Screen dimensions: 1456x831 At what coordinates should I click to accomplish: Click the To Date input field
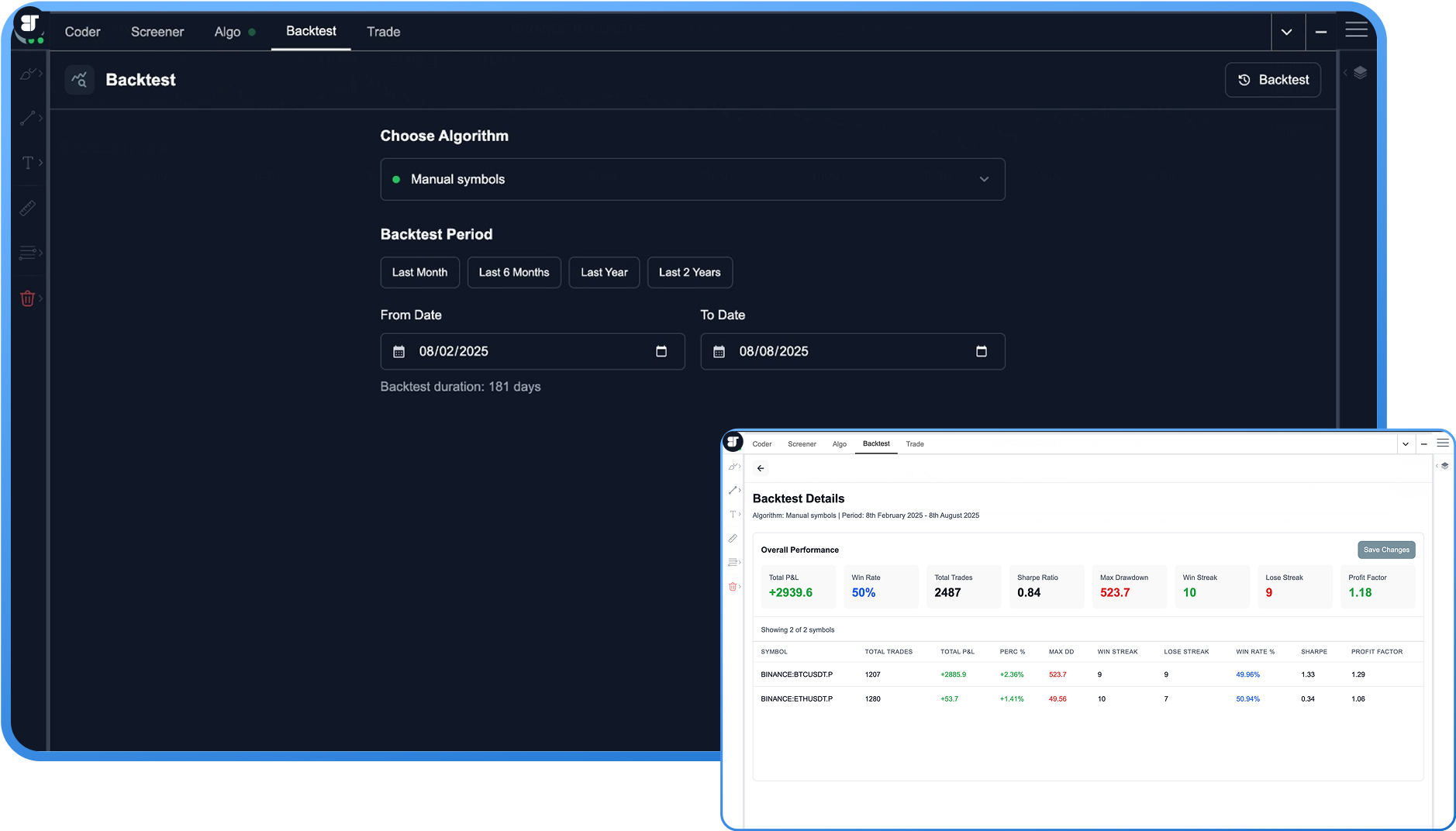coord(853,351)
